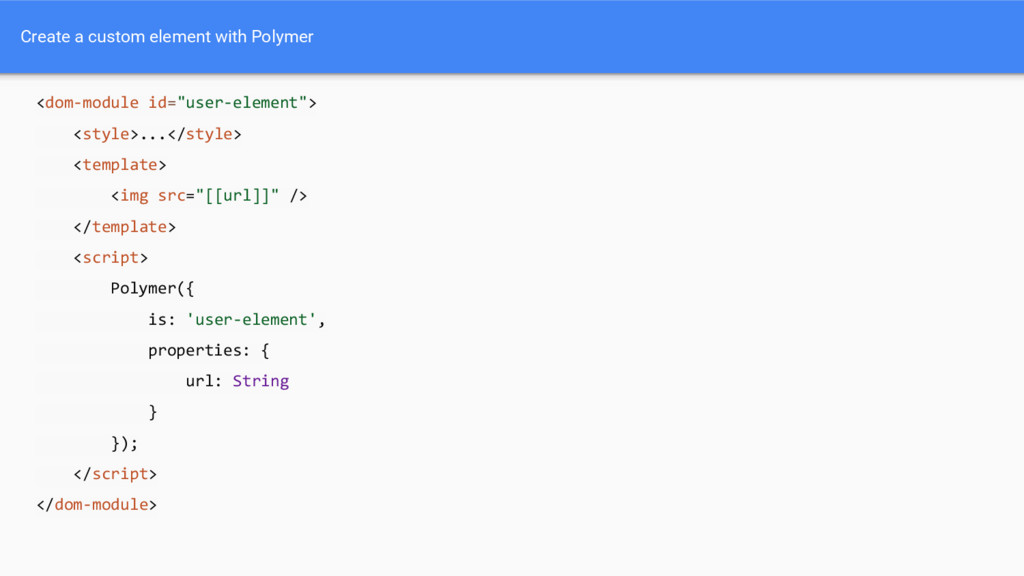Image resolution: width=1024 pixels, height=576 pixels.
Task: Click the opening <script> tag line
Action: pyautogui.click(x=111, y=257)
